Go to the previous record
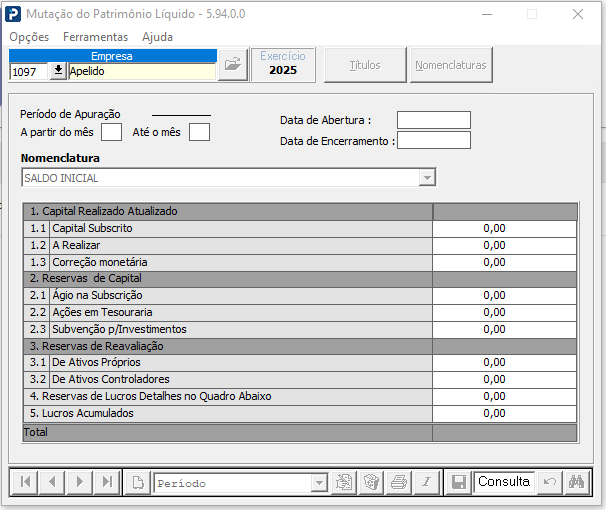The image size is (606, 510). coord(51,482)
